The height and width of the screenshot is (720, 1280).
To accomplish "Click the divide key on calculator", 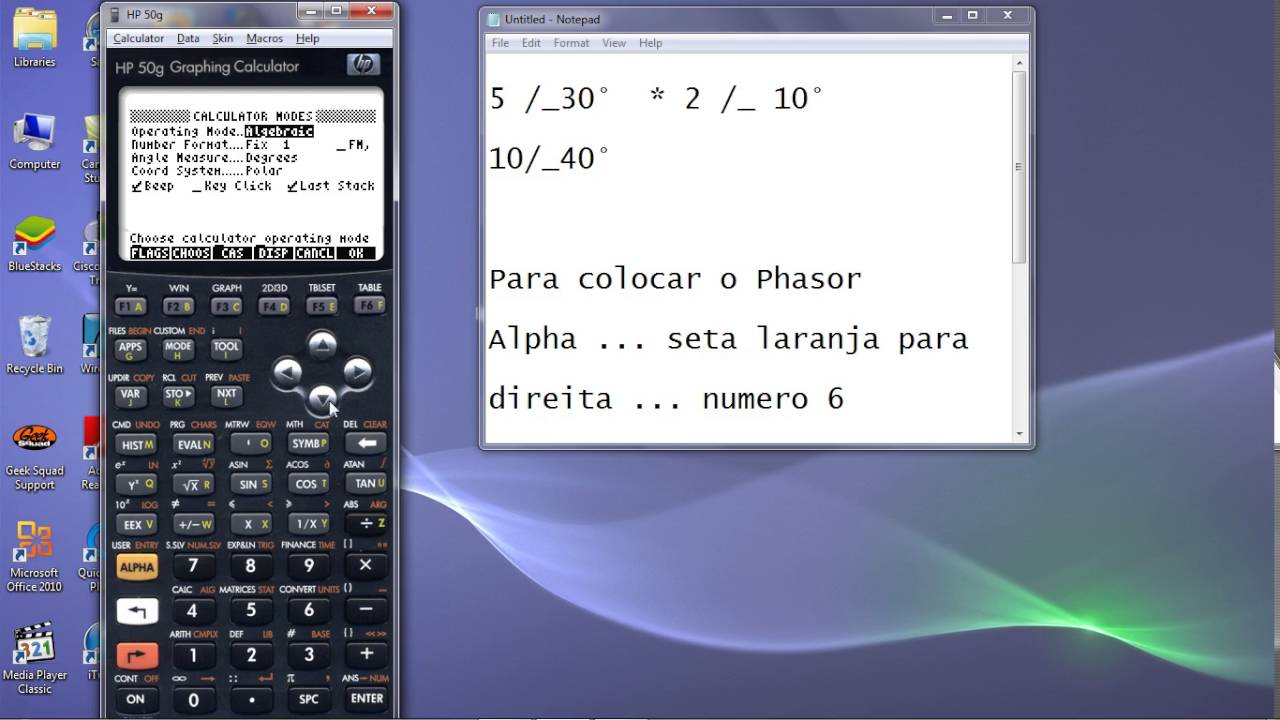I will pyautogui.click(x=366, y=524).
